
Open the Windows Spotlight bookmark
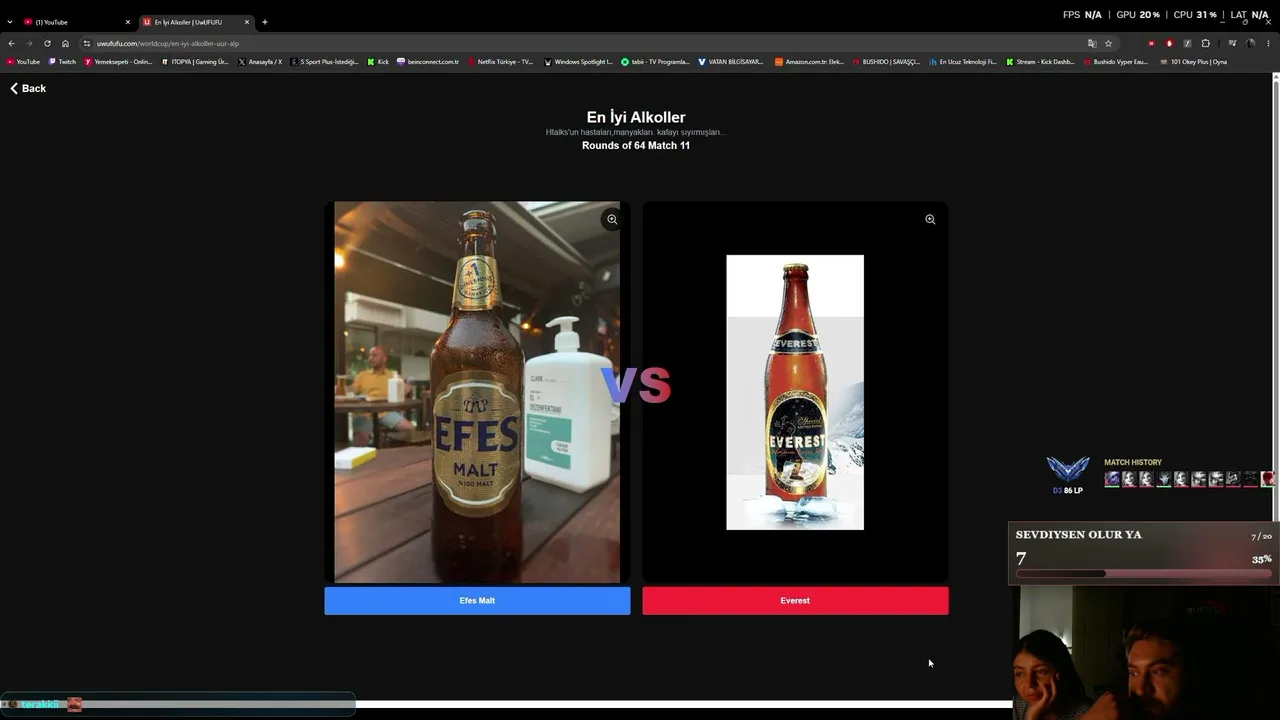pyautogui.click(x=578, y=62)
